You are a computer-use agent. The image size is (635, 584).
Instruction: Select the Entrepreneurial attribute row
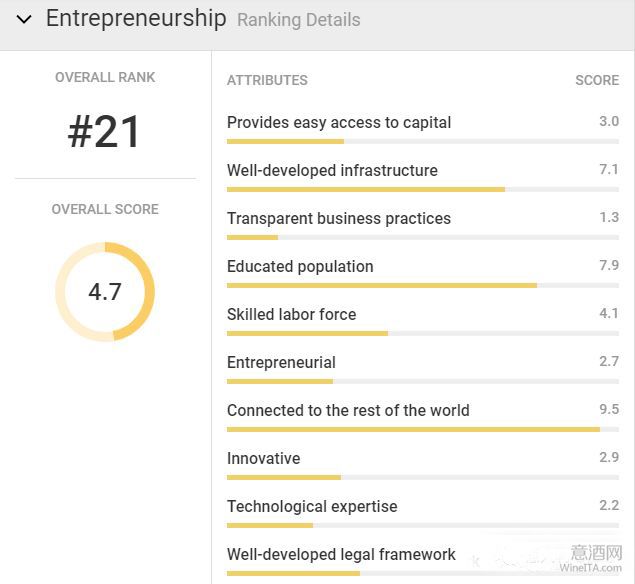[423, 368]
